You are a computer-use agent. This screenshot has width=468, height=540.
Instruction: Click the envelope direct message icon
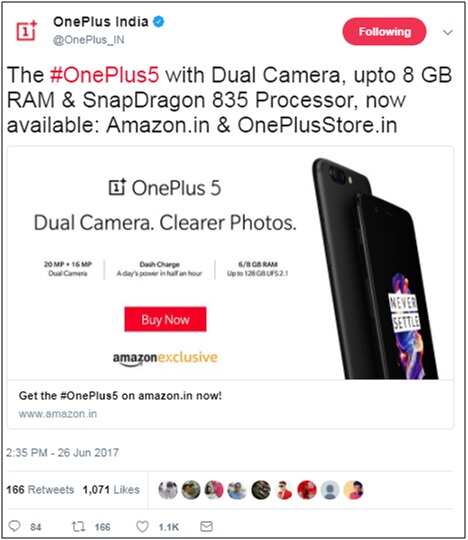point(206,526)
